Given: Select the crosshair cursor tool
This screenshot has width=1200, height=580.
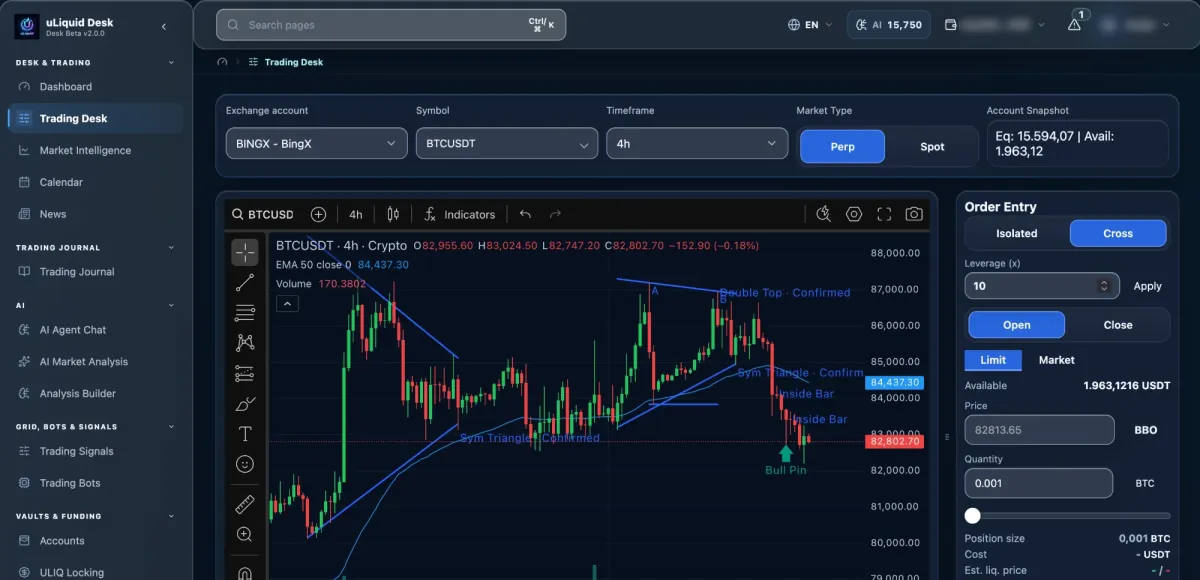Looking at the screenshot, I should [245, 252].
